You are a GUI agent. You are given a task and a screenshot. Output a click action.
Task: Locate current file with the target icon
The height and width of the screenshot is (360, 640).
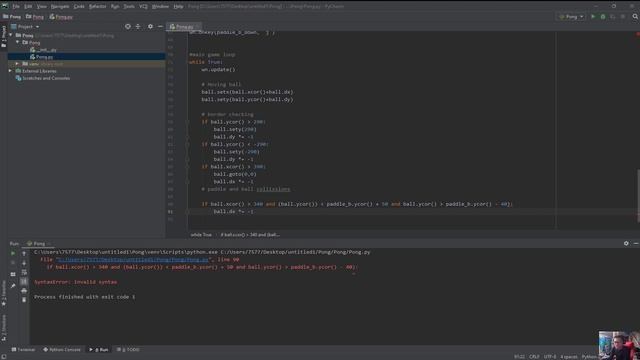click(128, 27)
